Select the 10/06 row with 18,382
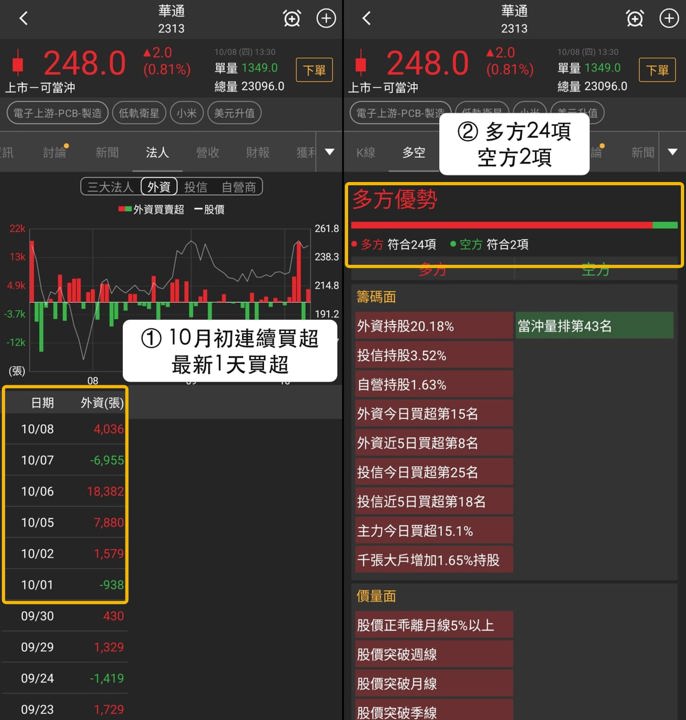 [65, 491]
